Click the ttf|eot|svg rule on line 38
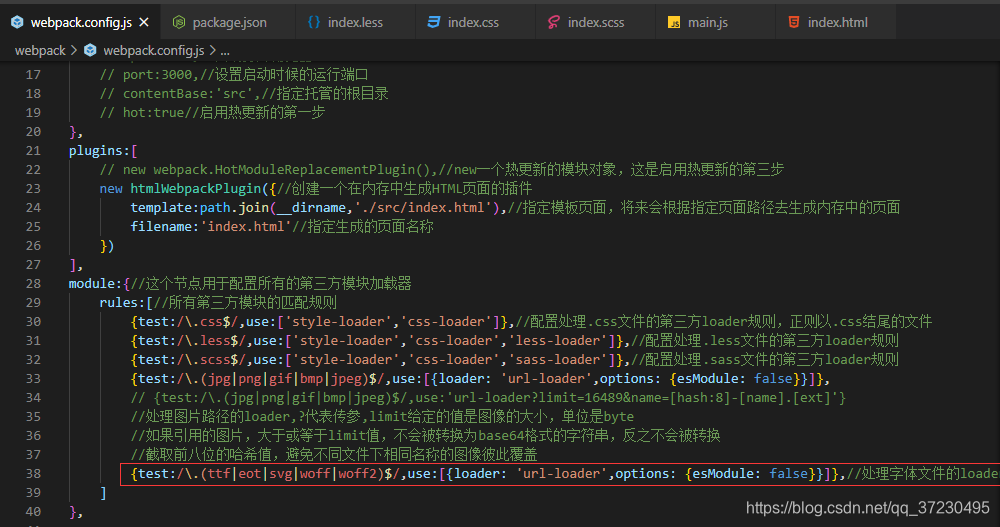The image size is (1000, 527). click(488, 473)
